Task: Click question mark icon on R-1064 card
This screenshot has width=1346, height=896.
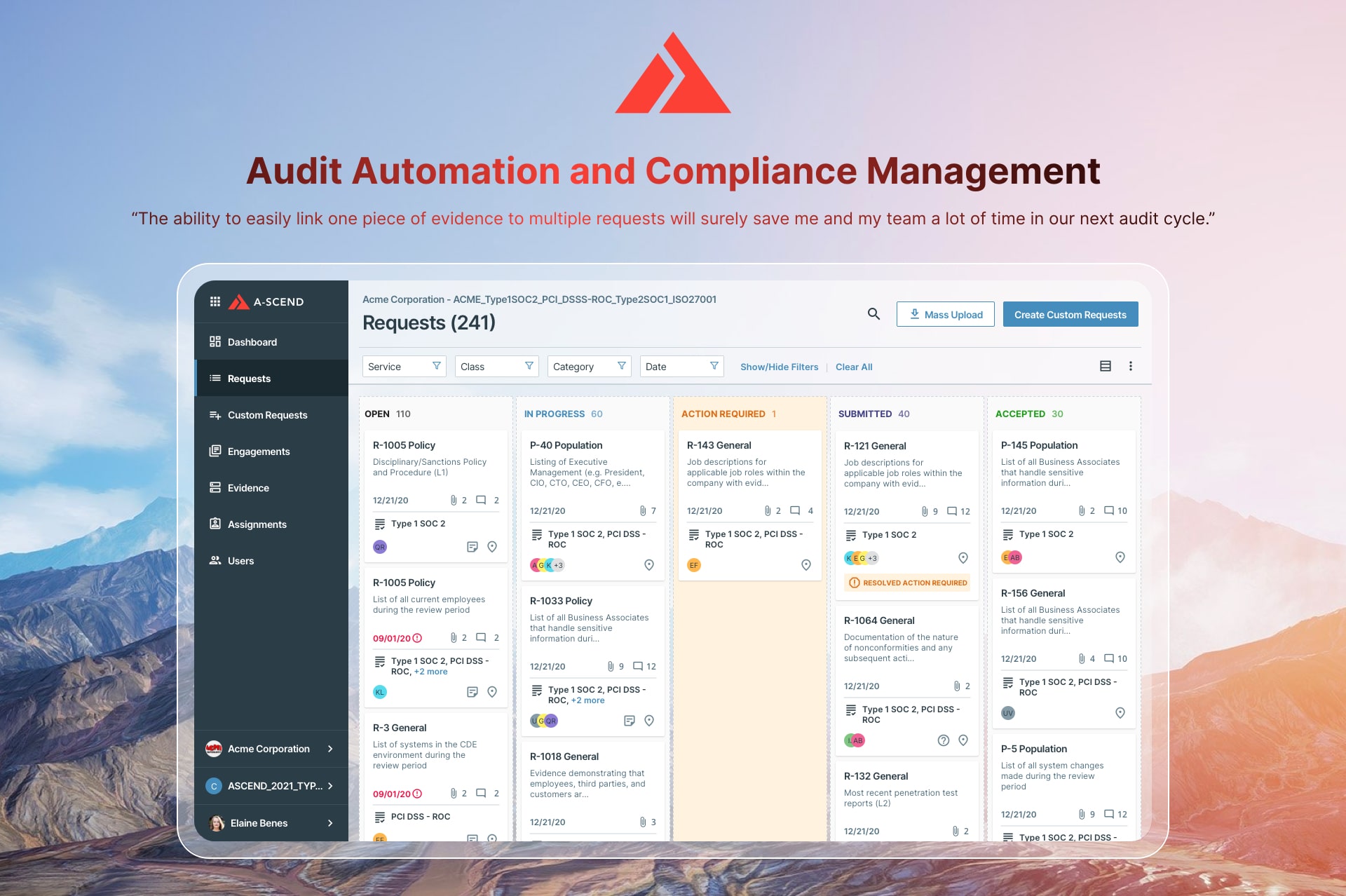Action: pos(944,740)
